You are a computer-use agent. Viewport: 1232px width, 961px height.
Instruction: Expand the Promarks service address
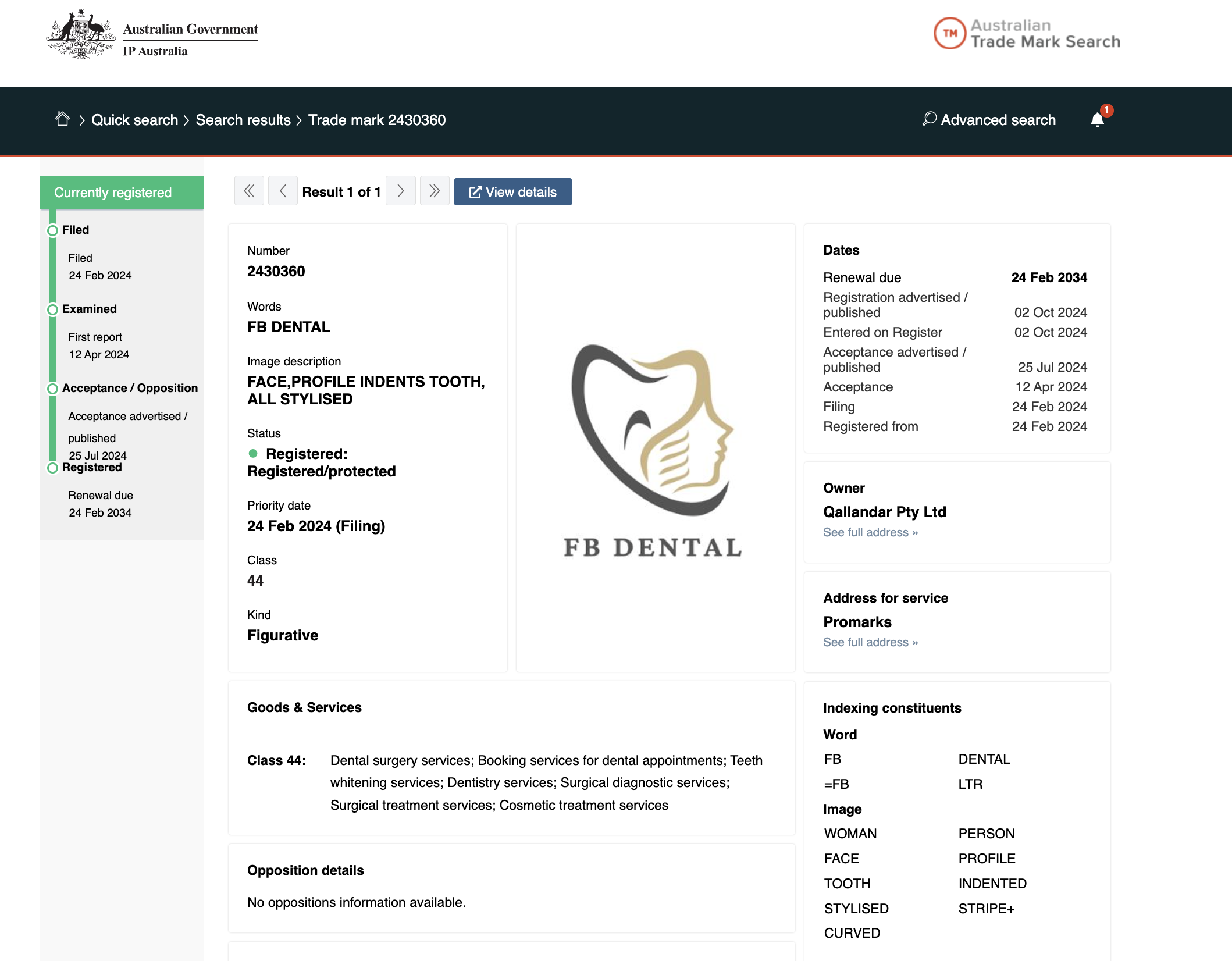(870, 642)
